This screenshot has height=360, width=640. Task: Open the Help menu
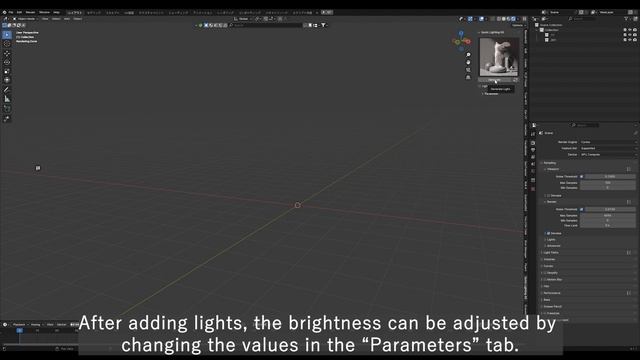(x=56, y=12)
